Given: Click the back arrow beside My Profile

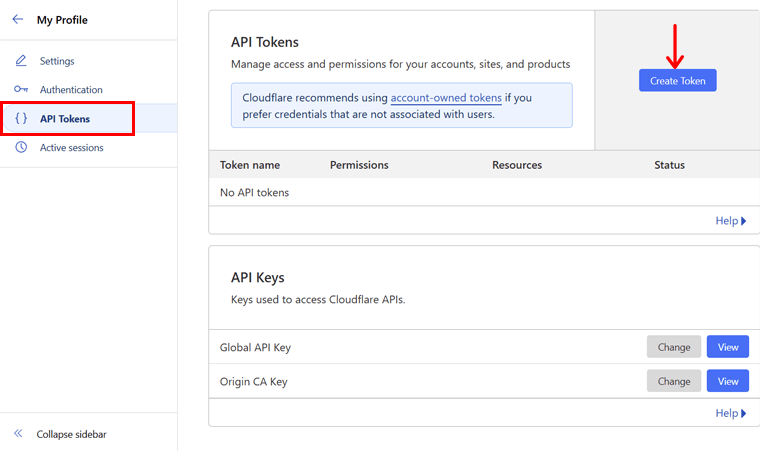Looking at the screenshot, I should pyautogui.click(x=18, y=19).
